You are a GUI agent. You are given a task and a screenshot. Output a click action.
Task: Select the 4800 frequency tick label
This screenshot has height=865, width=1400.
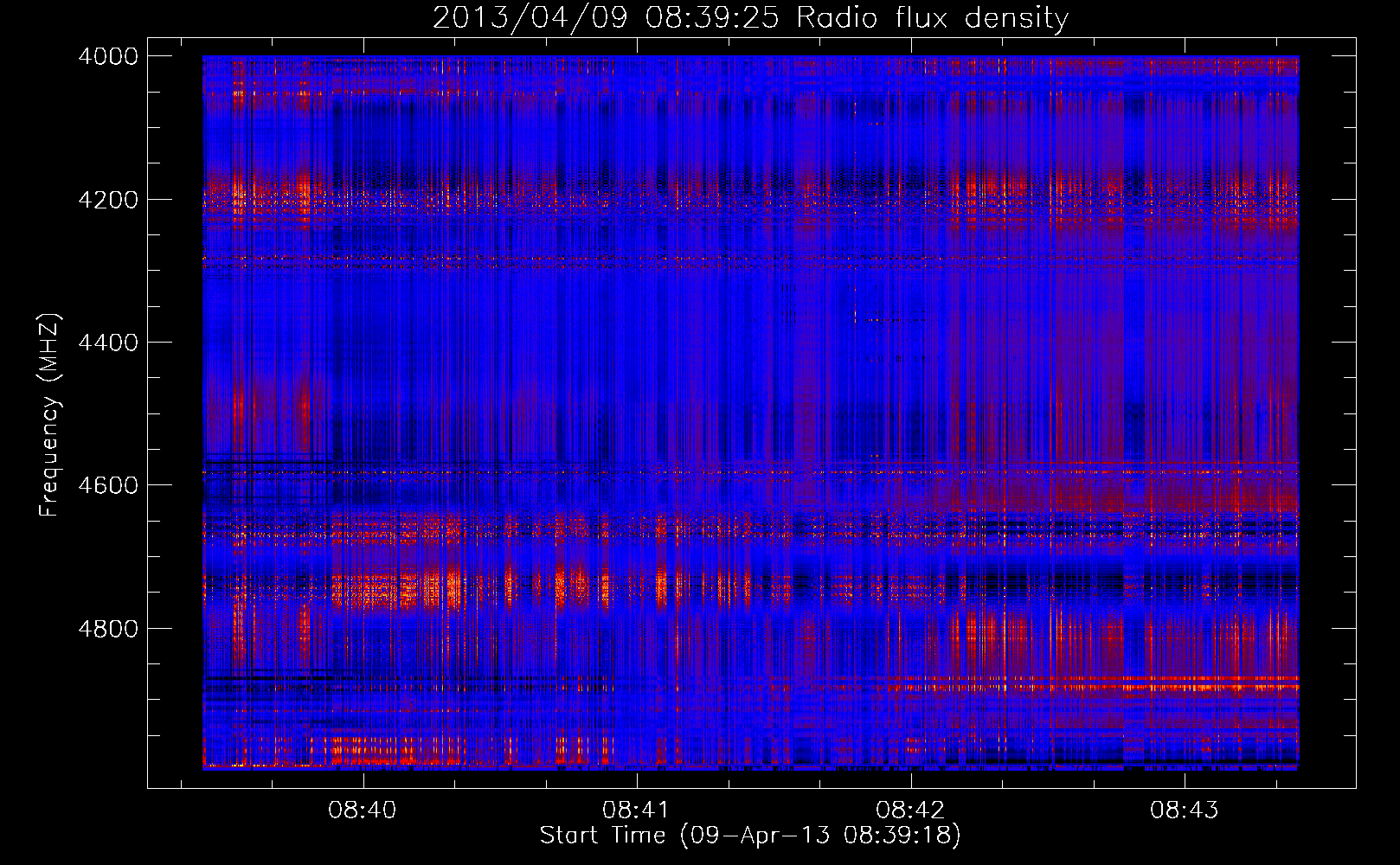(x=108, y=628)
